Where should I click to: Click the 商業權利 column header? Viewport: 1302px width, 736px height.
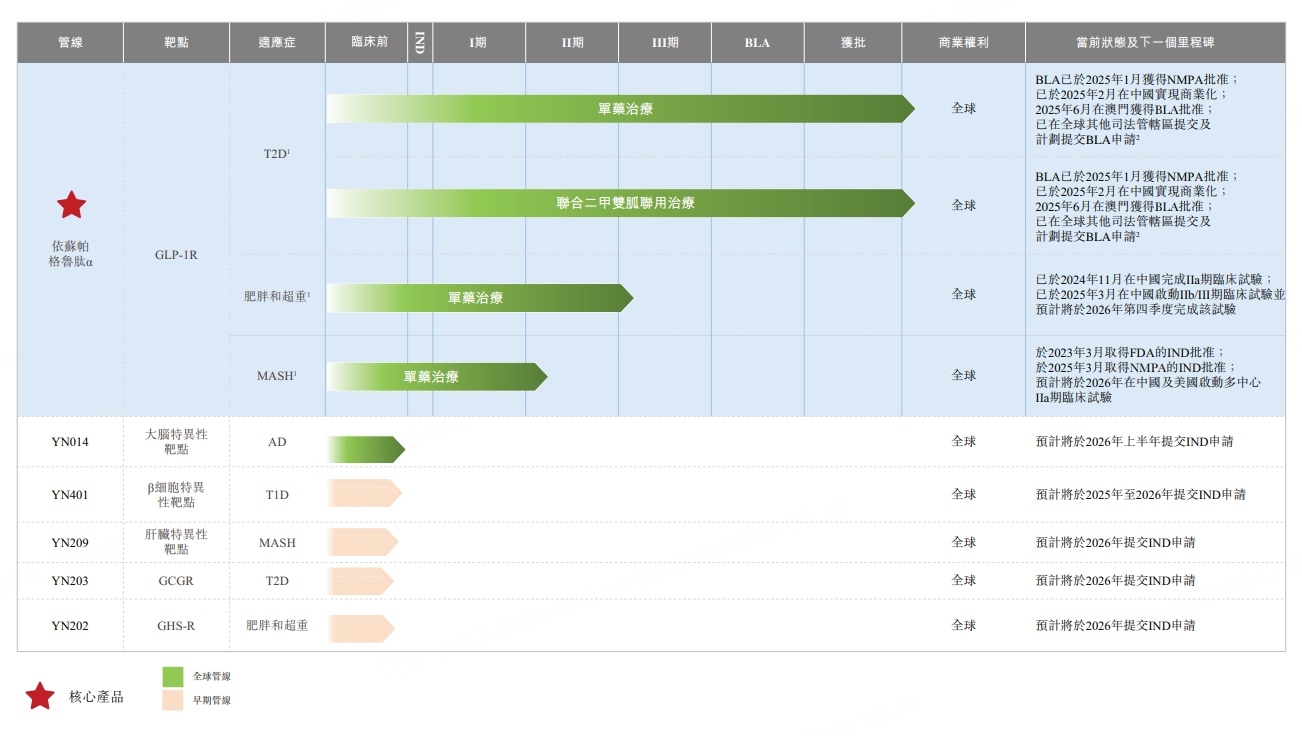(964, 43)
